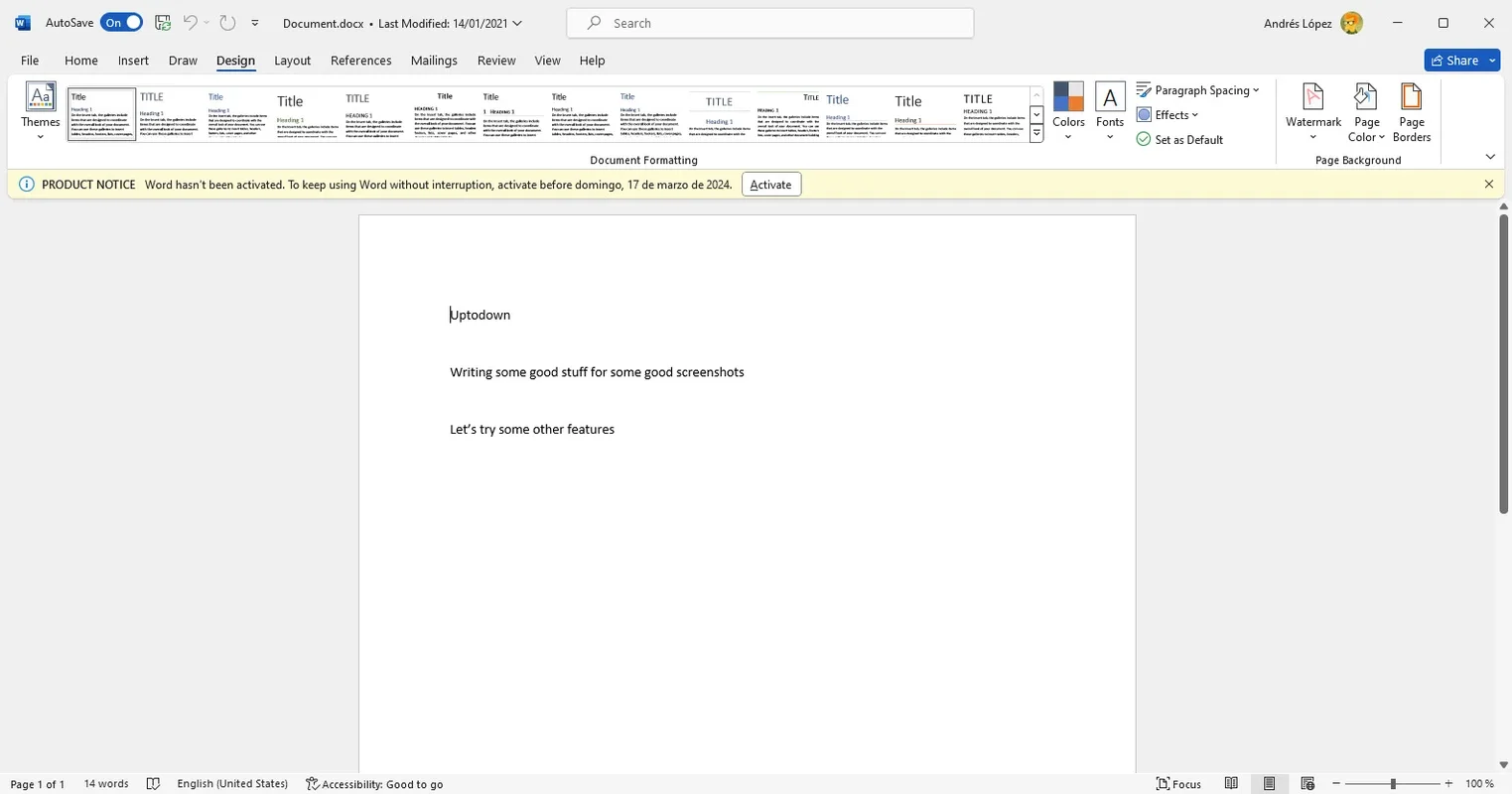Expand the style gallery More arrow
1512x794 pixels.
pyautogui.click(x=1036, y=134)
